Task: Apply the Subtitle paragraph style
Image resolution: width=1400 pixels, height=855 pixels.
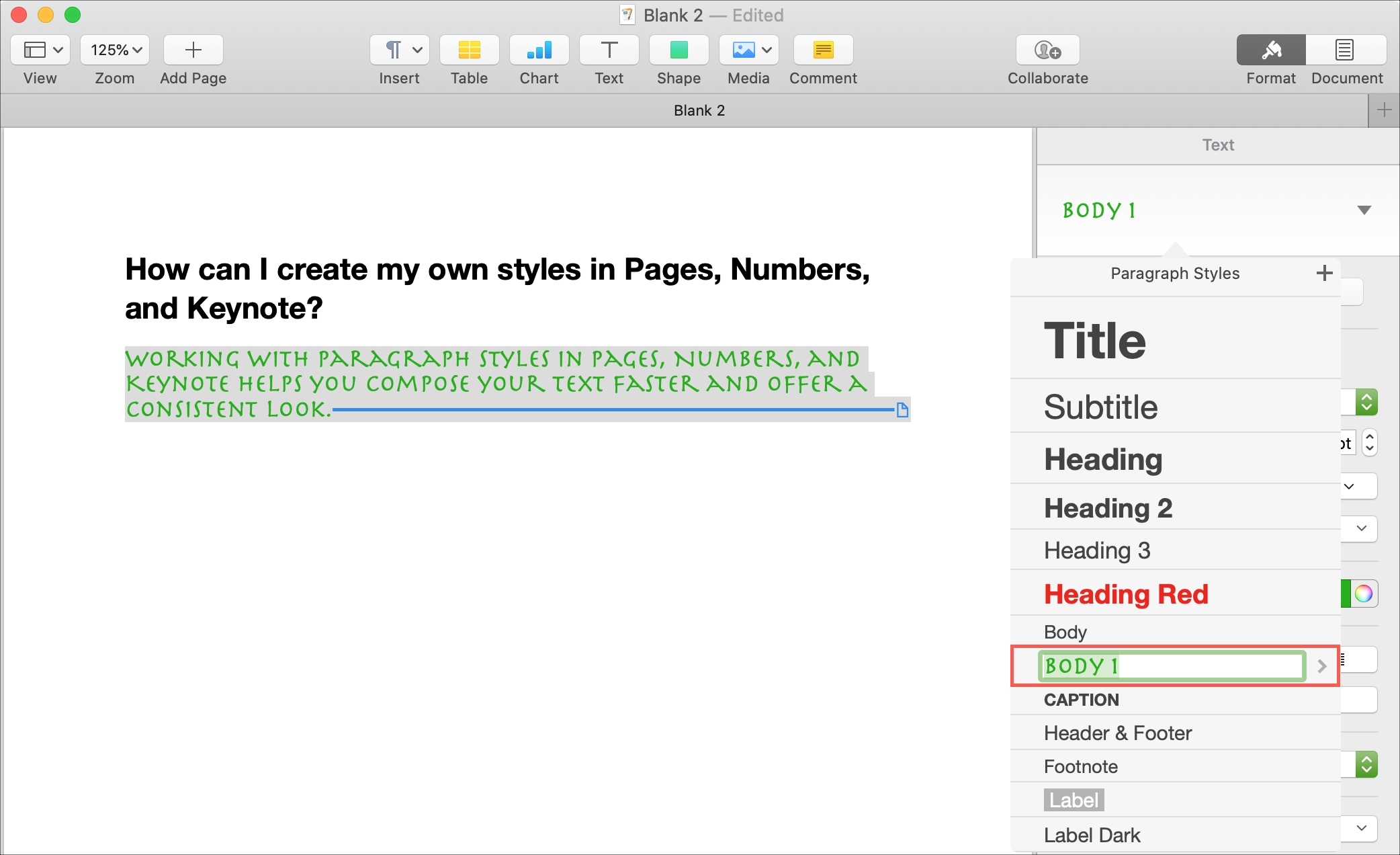Action: pos(1176,406)
